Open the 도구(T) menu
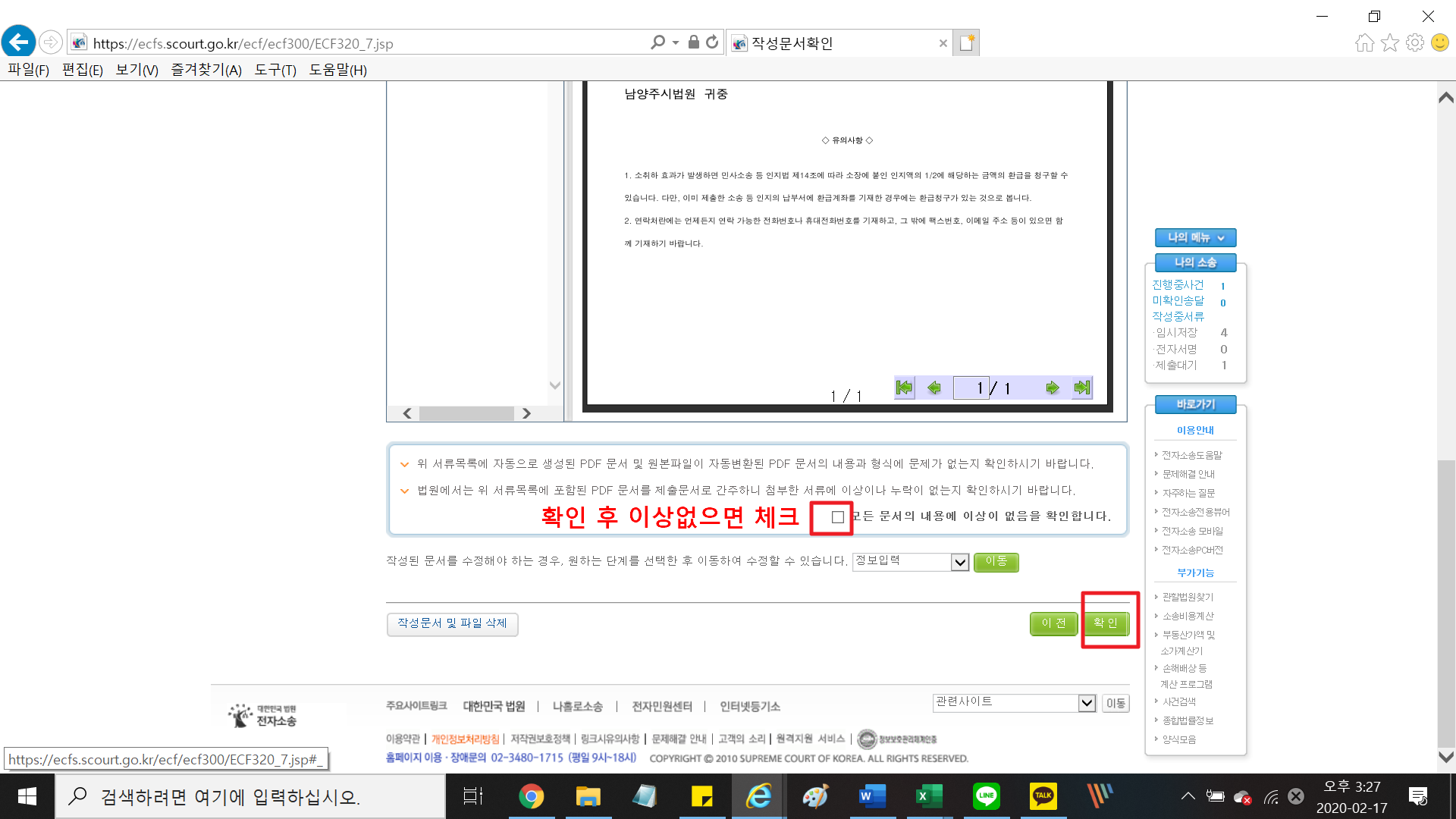The image size is (1456, 819). point(275,70)
